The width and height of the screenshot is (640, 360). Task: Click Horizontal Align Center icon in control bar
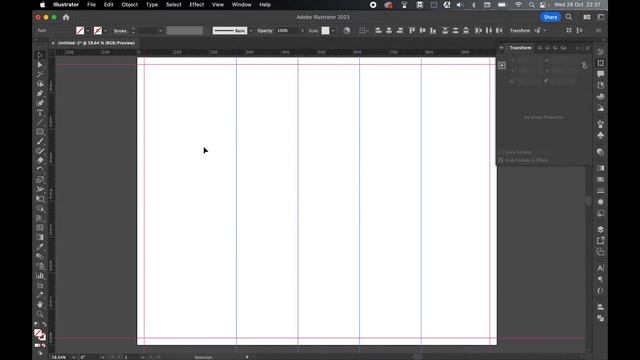point(389,31)
